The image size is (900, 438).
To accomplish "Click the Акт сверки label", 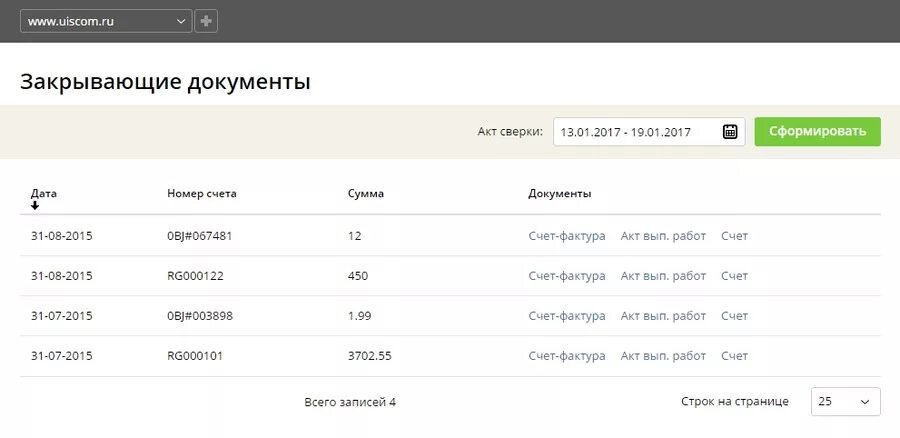I will [510, 131].
